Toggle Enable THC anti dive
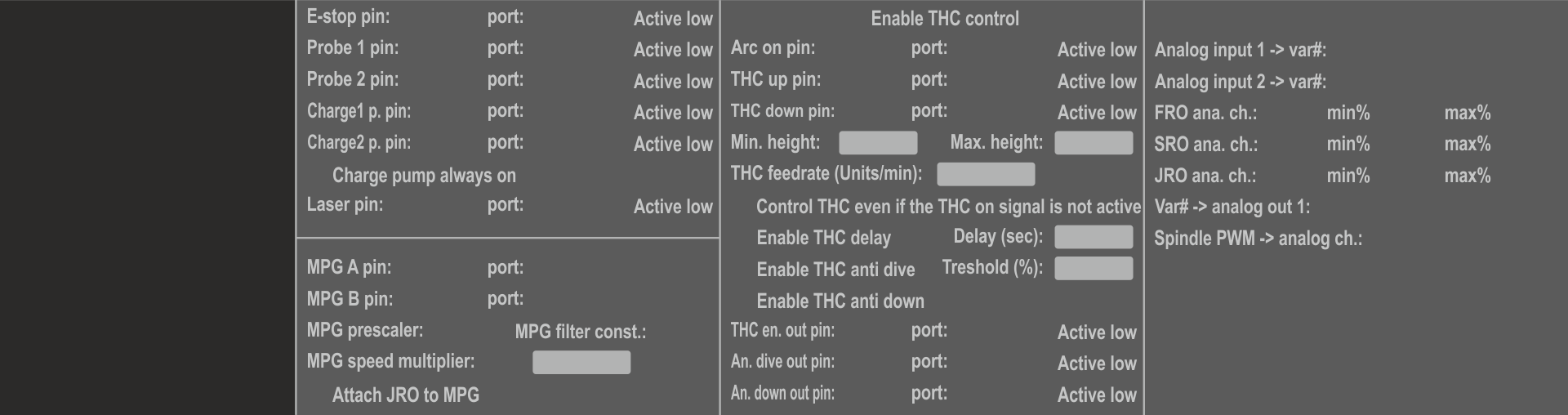1568x415 pixels. [x=835, y=270]
